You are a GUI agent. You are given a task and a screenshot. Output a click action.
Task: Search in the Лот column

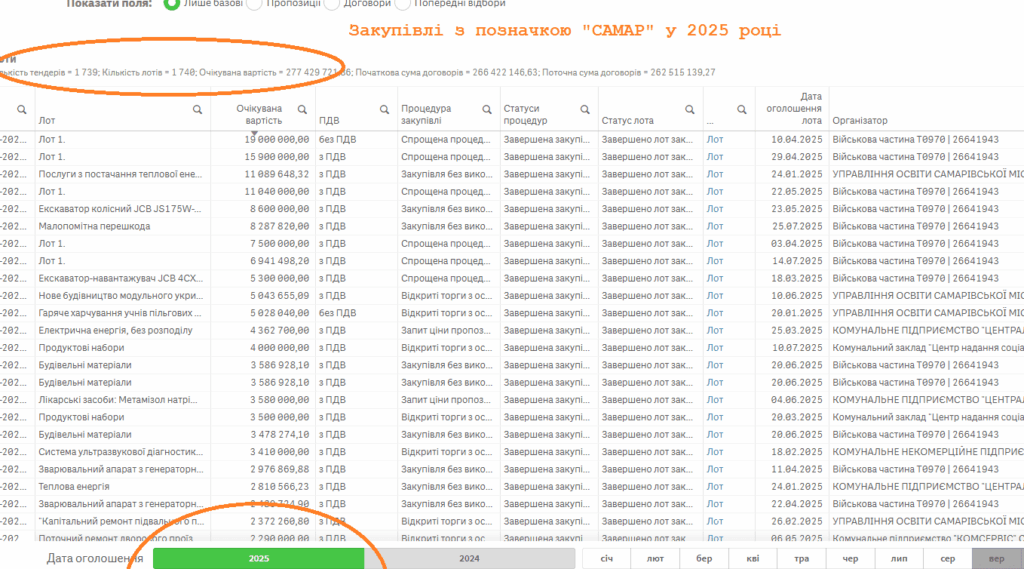tap(197, 110)
